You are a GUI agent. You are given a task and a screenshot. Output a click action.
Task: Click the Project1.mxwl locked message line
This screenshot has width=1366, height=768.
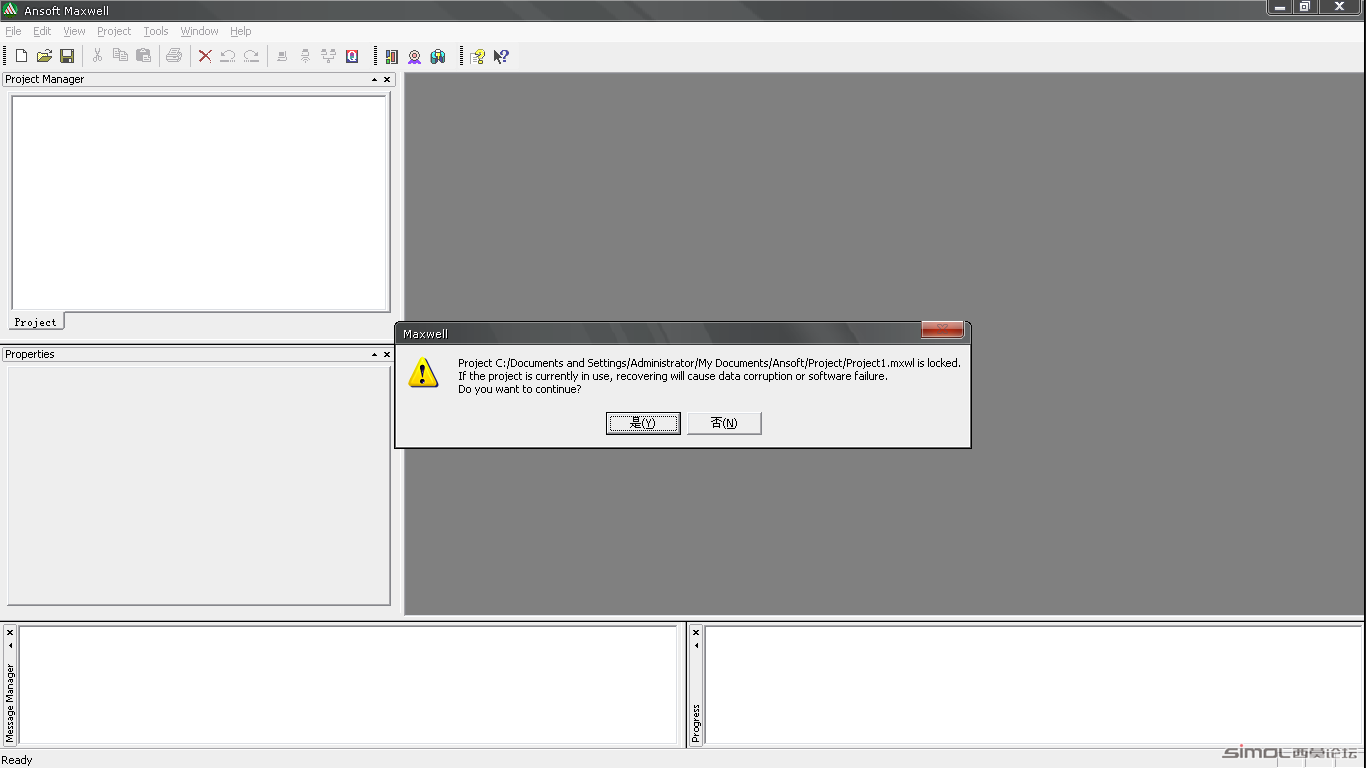pos(709,363)
